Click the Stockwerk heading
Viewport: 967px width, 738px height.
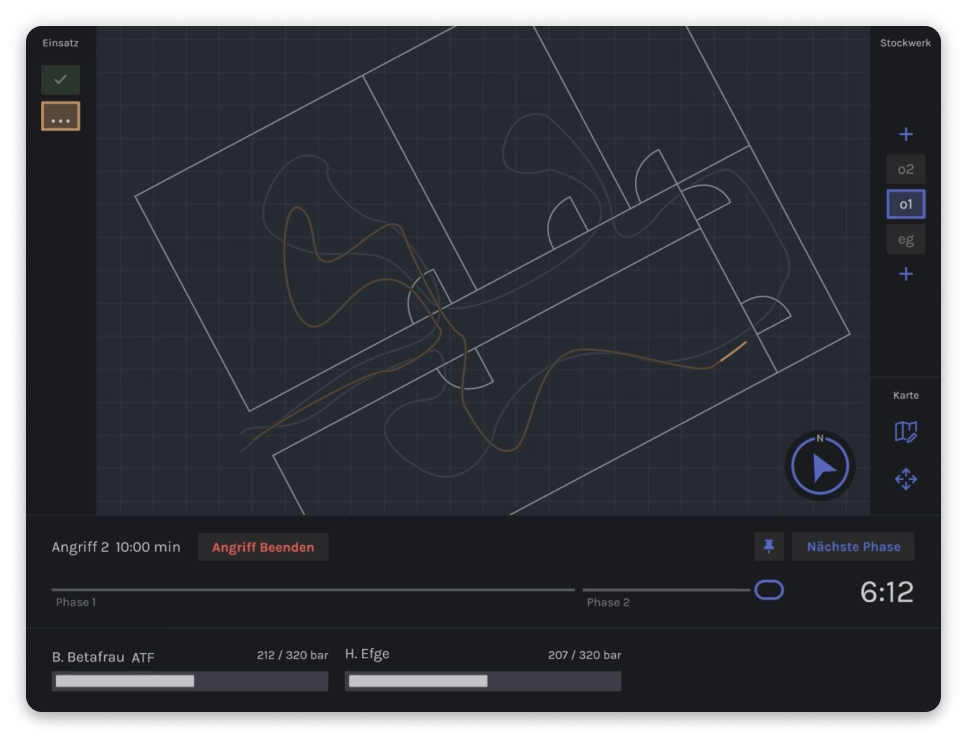905,43
